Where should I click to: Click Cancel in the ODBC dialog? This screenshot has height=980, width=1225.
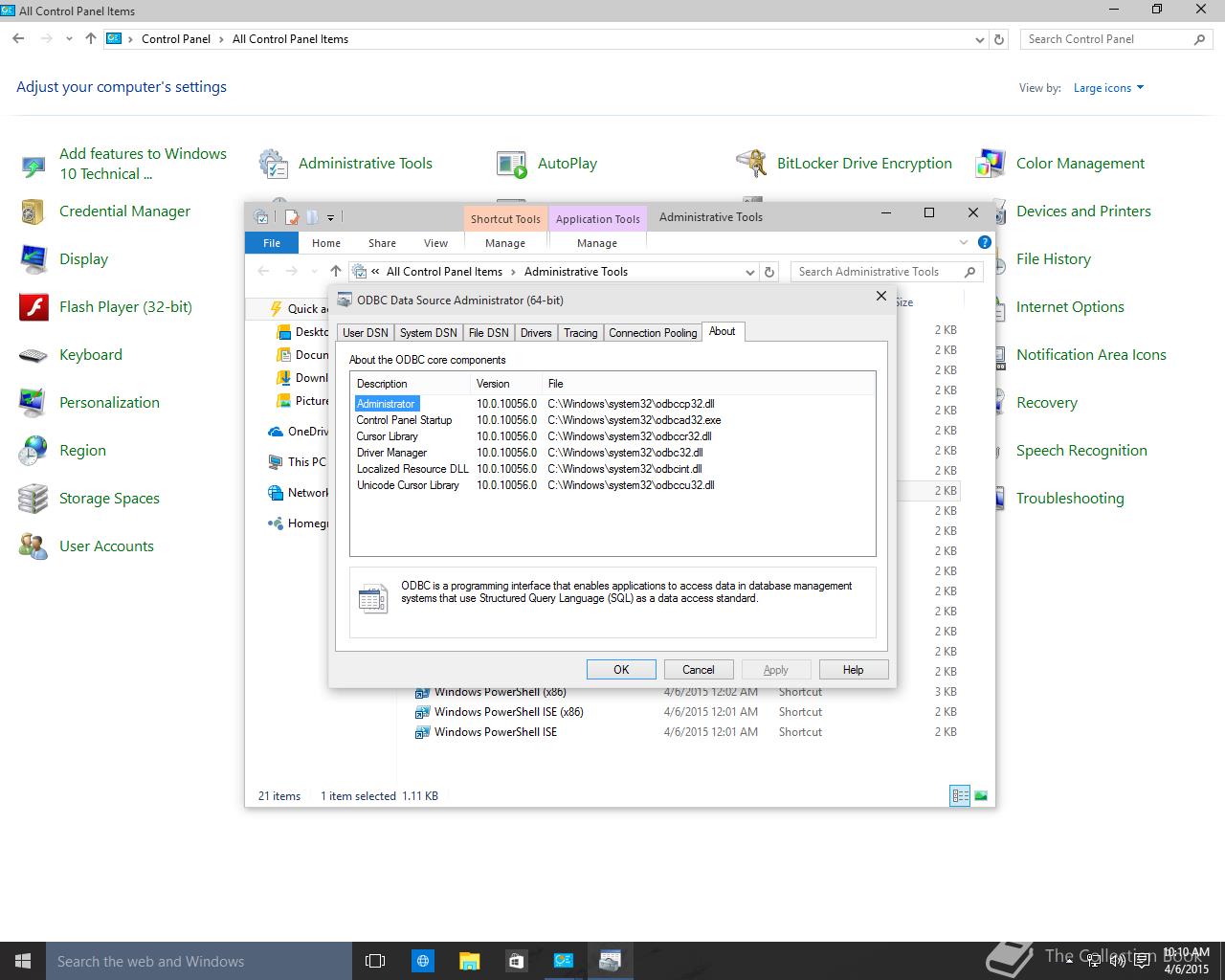699,670
